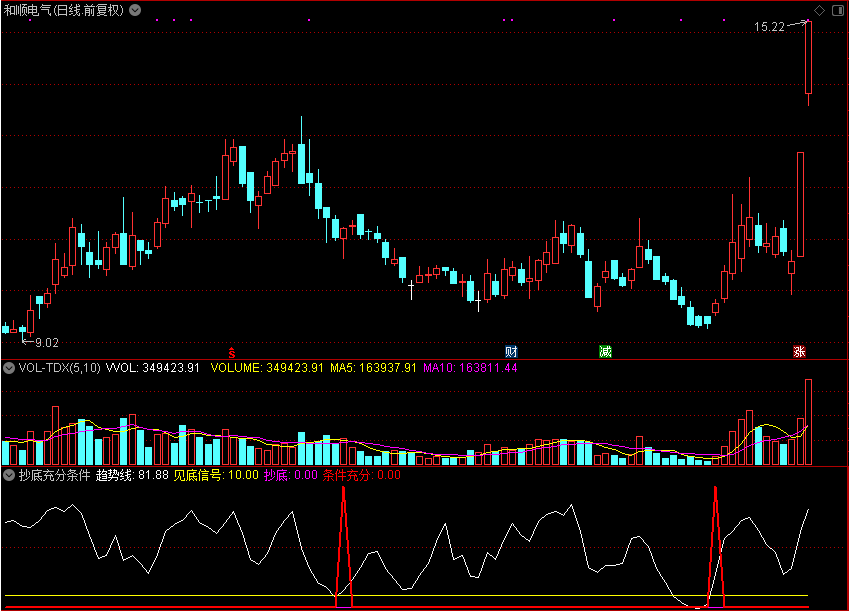Screen dimensions: 849x611
Task: Click the MA5: 163937.91 value
Action: tap(374, 368)
